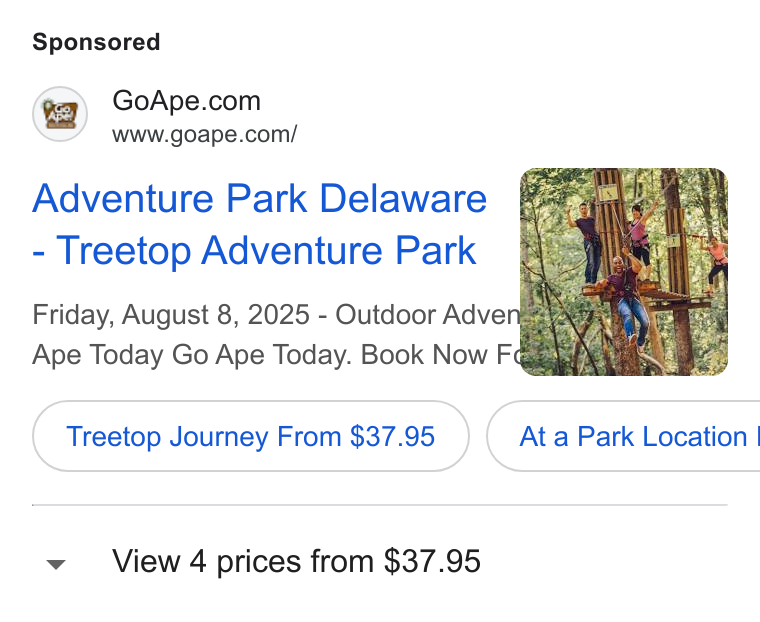The height and width of the screenshot is (622, 760).
Task: Expand View 4 prices from $37.95
Action: (297, 561)
